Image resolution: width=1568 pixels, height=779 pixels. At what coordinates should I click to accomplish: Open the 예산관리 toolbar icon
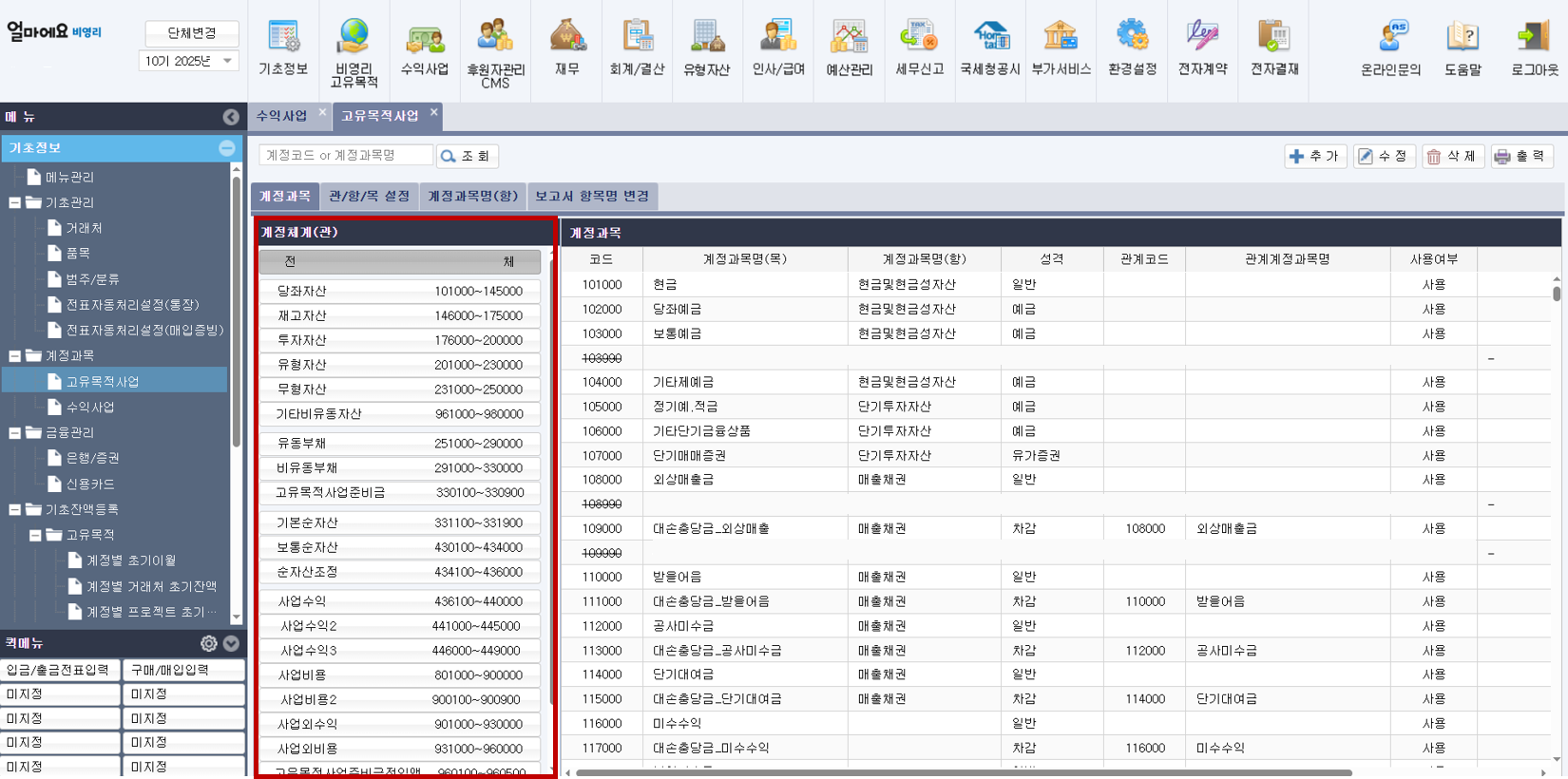[849, 47]
